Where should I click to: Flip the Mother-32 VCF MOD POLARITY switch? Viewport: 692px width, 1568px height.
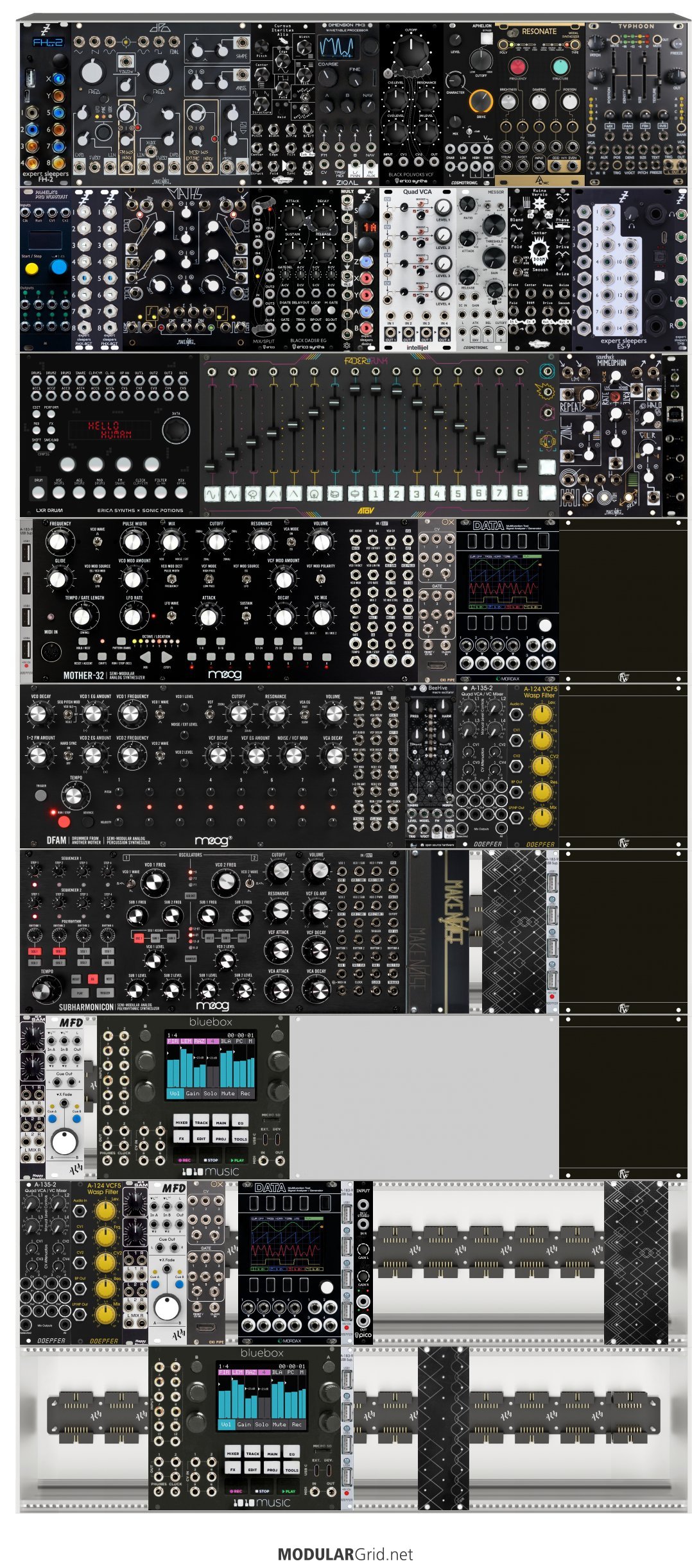pyautogui.click(x=321, y=577)
